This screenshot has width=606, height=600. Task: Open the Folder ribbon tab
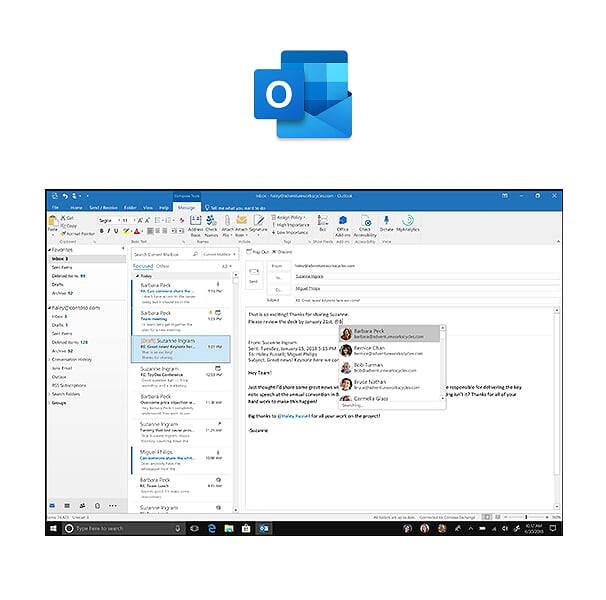(x=130, y=208)
